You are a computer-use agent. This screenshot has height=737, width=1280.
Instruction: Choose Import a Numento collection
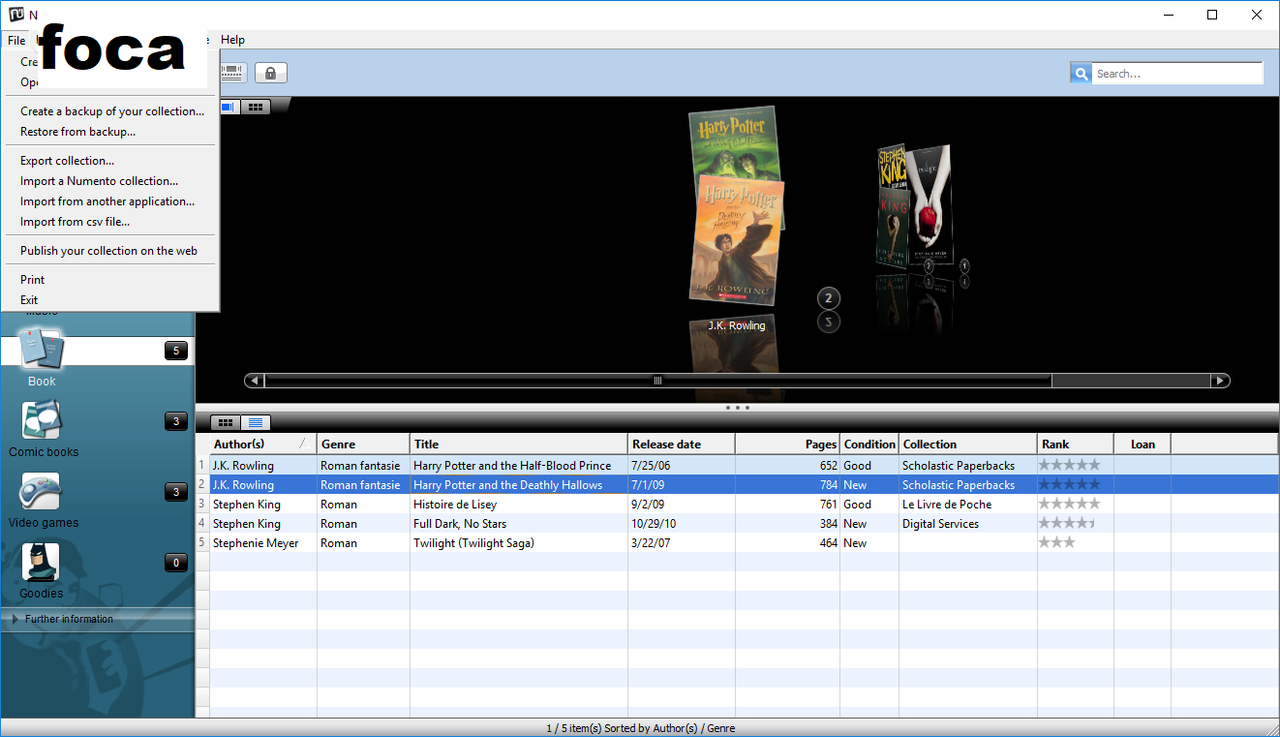point(99,181)
